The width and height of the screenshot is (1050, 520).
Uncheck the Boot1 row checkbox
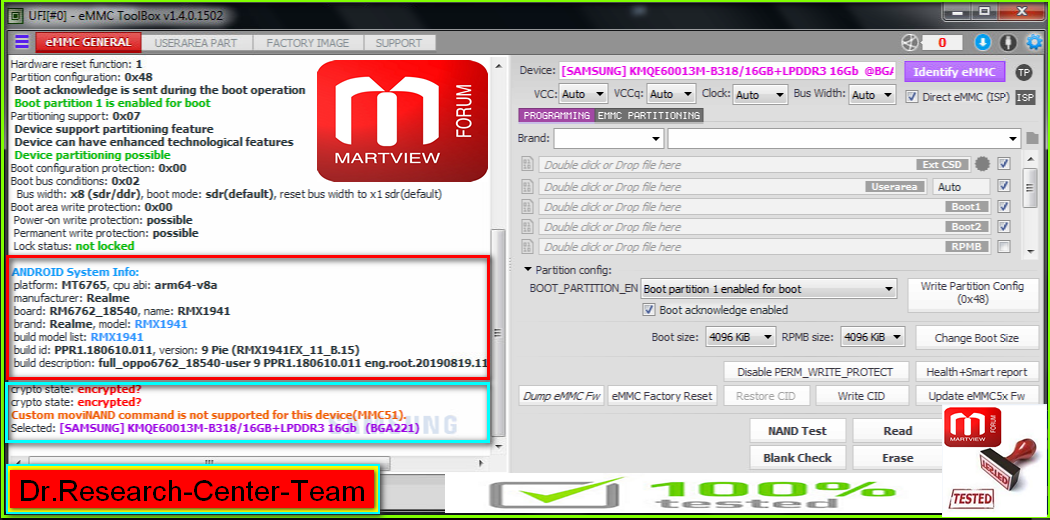coord(1003,206)
